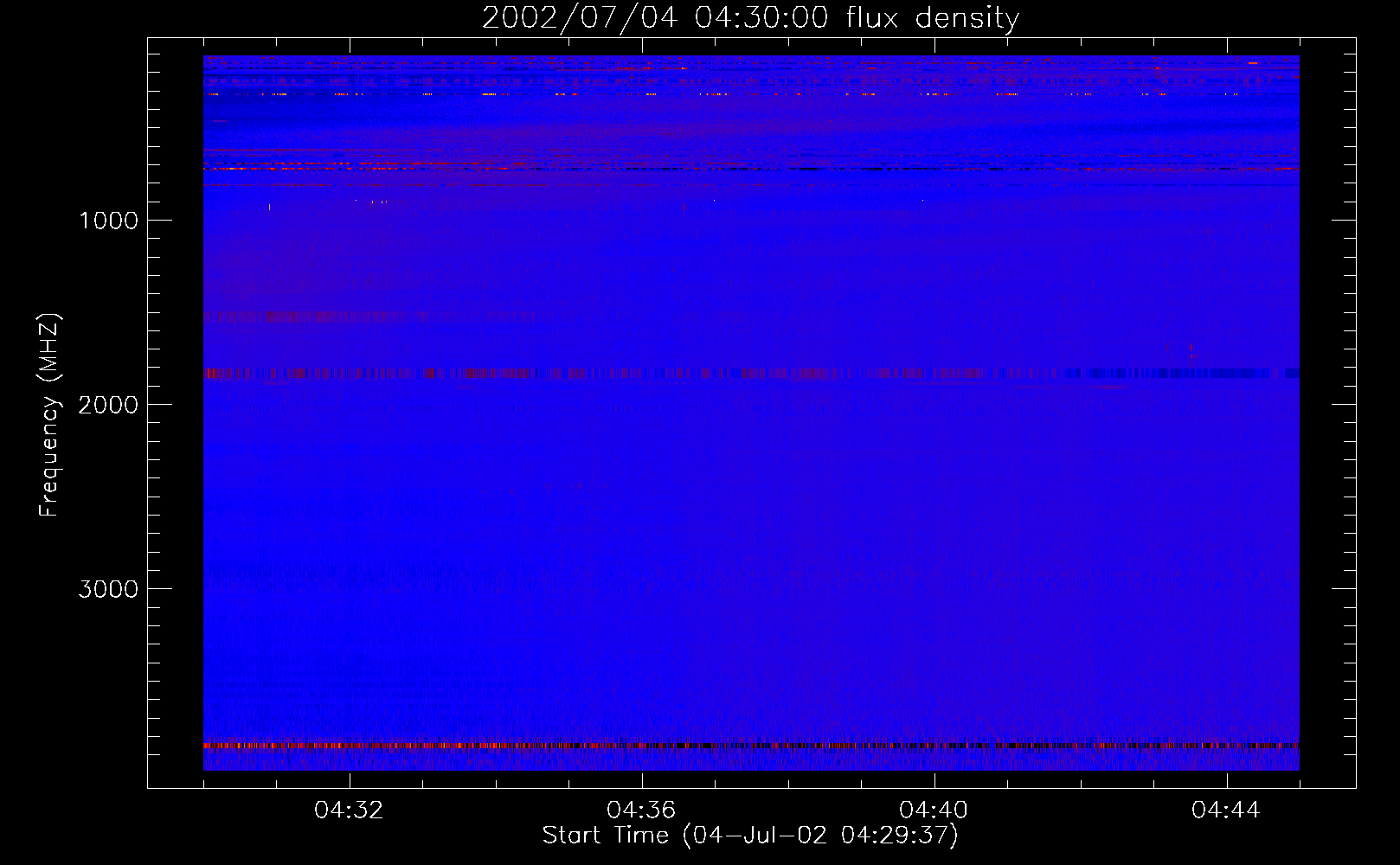Click the red interference band near 1800 MHz
This screenshot has height=865, width=1400.
click(x=751, y=374)
